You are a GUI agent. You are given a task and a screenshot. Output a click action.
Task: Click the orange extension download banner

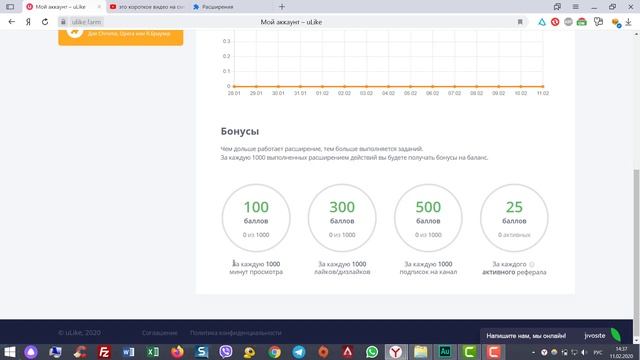121,37
